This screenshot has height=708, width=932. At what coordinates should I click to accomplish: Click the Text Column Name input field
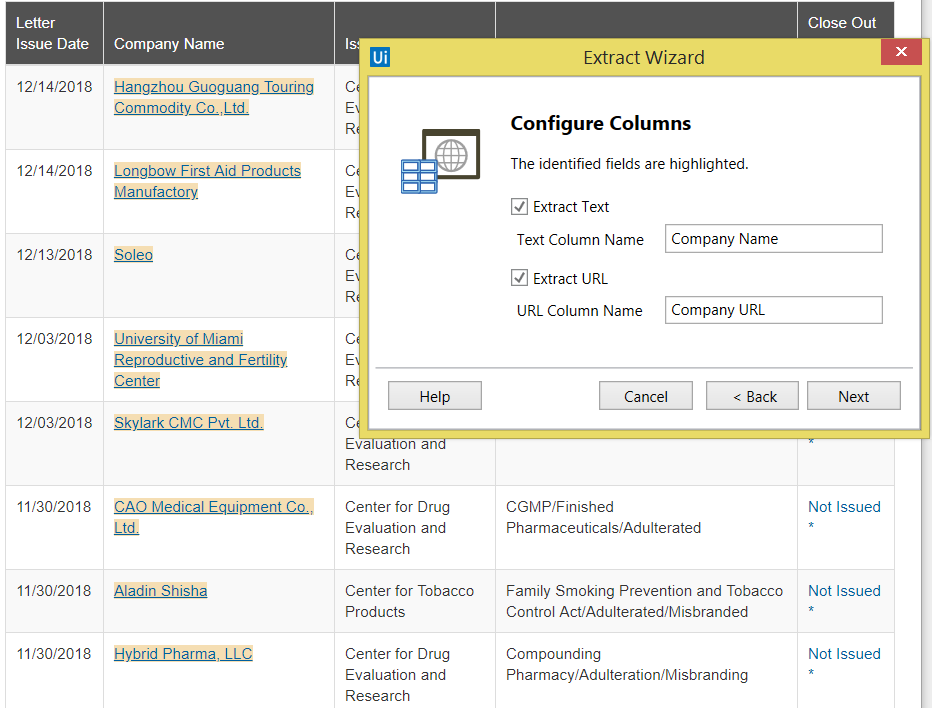pos(773,239)
